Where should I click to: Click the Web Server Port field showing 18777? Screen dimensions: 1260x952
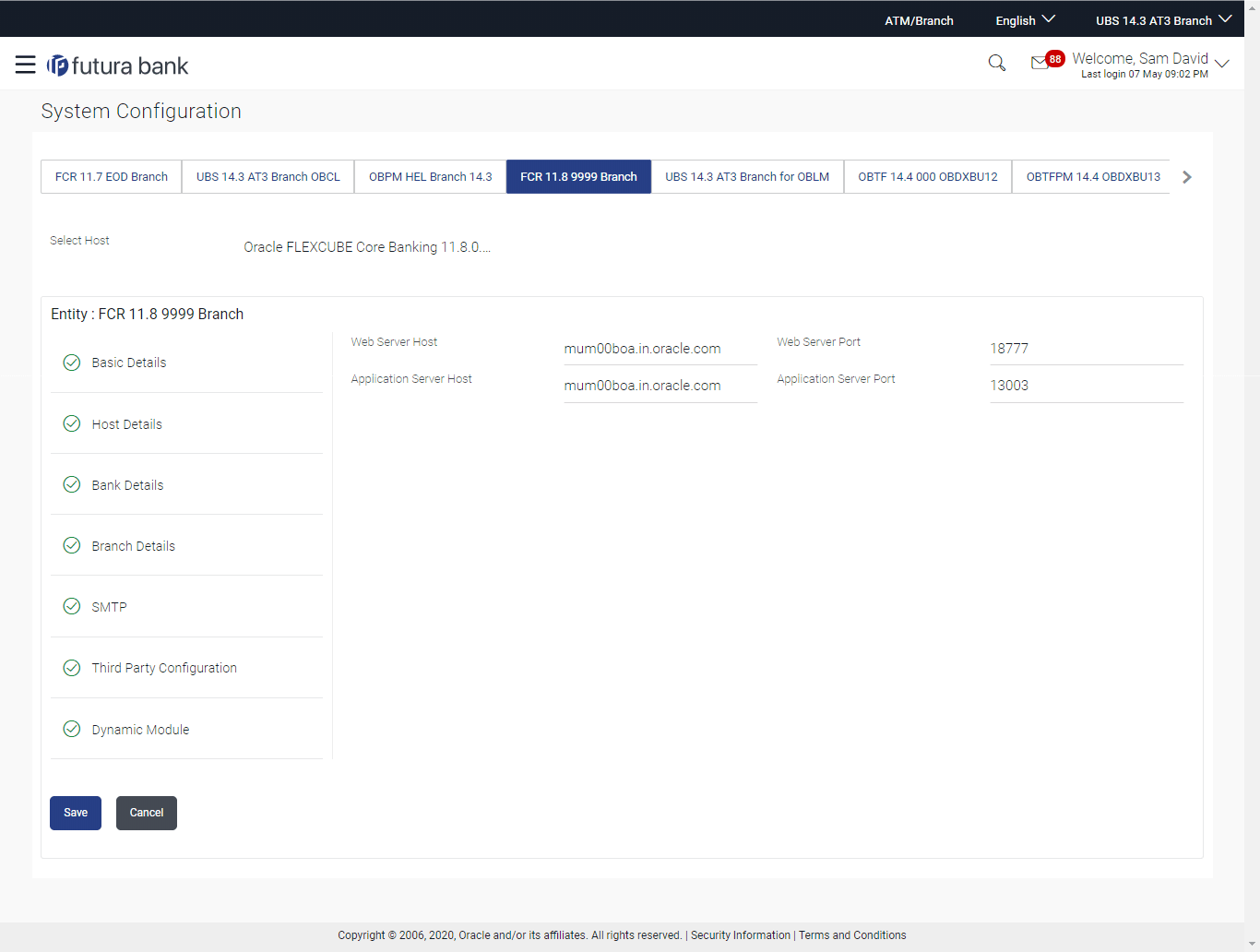(1087, 349)
